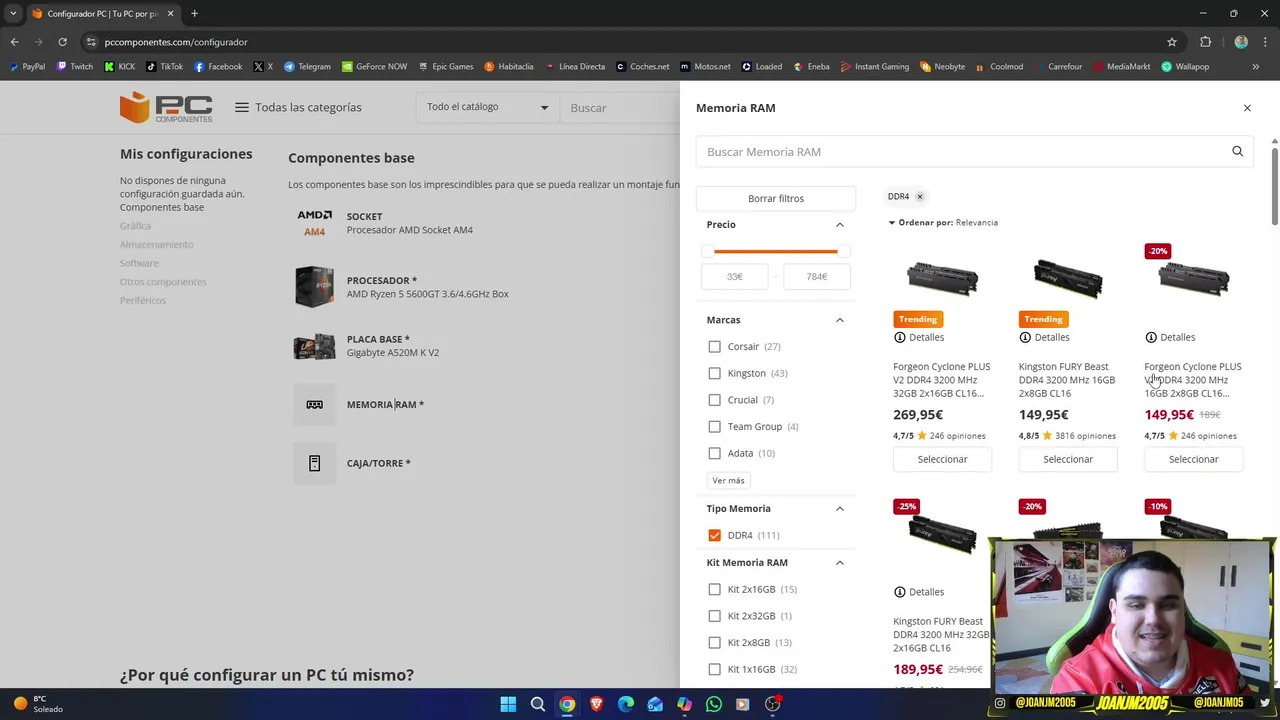Check the Corsair brand filter
Screen dimensions: 1280x720
[x=714, y=347]
